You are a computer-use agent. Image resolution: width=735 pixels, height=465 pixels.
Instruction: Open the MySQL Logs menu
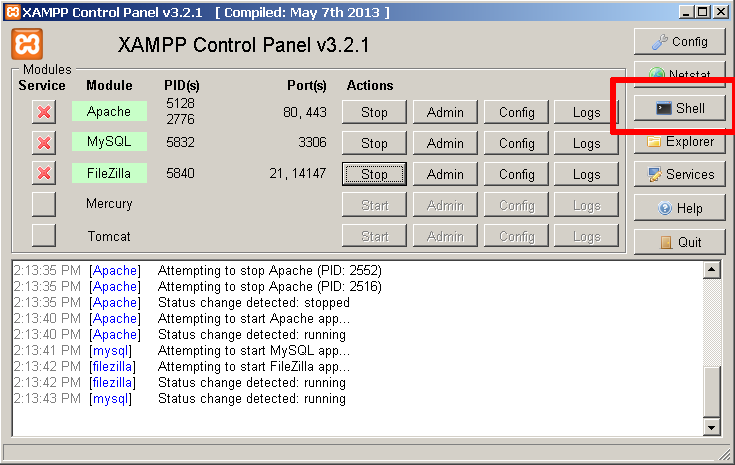point(586,143)
